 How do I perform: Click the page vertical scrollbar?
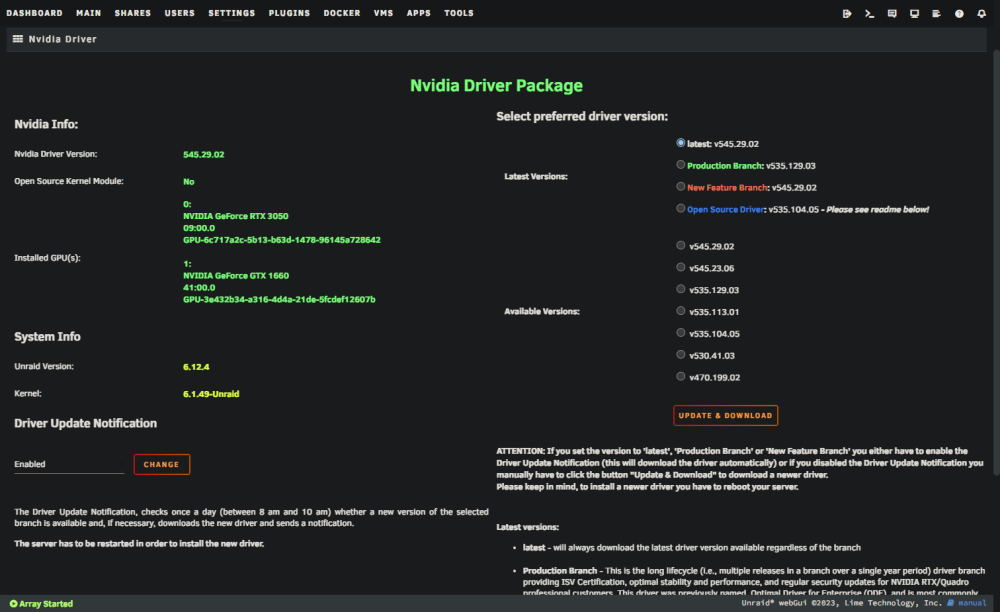(996, 261)
